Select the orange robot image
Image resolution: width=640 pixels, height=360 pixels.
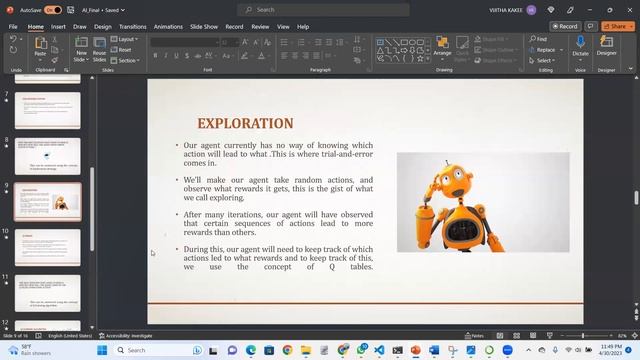[483, 202]
